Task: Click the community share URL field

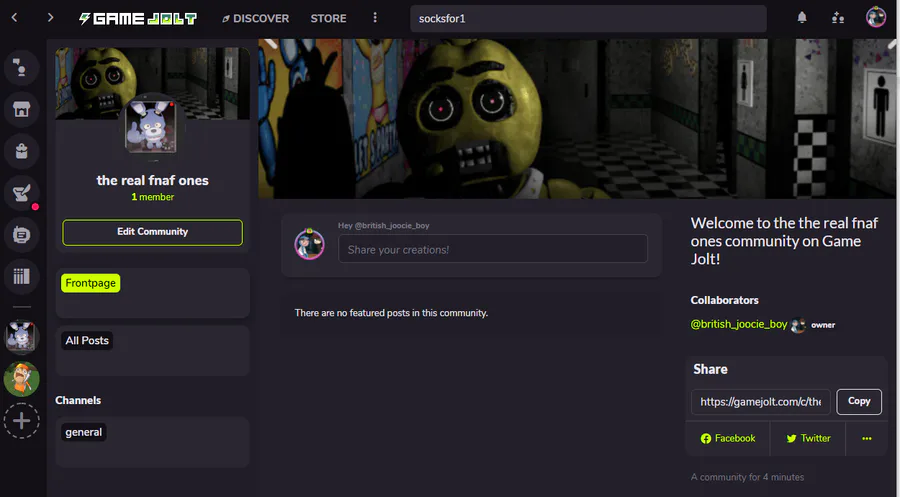Action: 761,402
